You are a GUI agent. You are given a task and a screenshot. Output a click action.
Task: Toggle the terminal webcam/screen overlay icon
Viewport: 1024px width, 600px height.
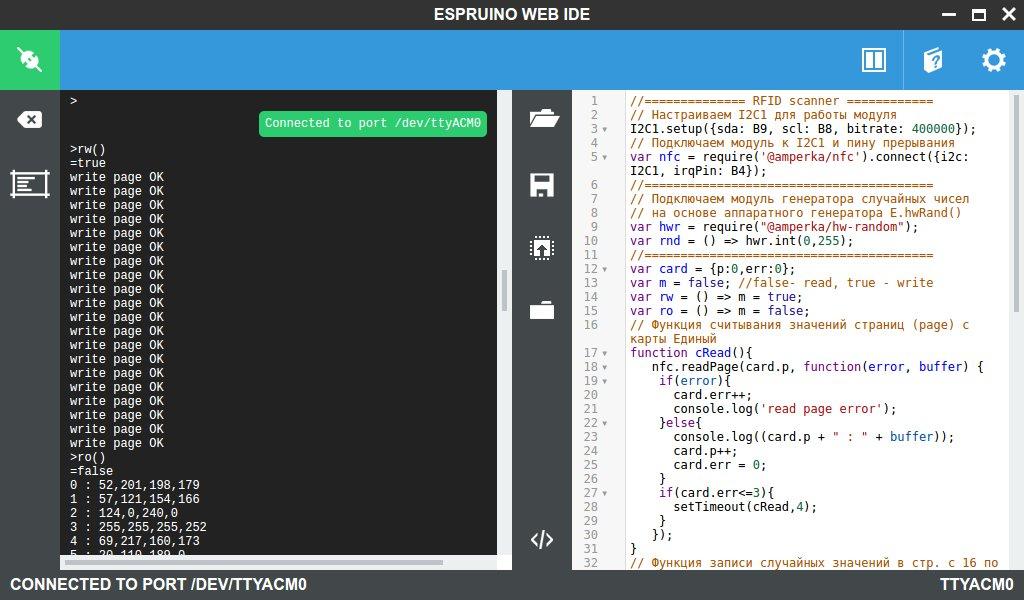tap(29, 183)
